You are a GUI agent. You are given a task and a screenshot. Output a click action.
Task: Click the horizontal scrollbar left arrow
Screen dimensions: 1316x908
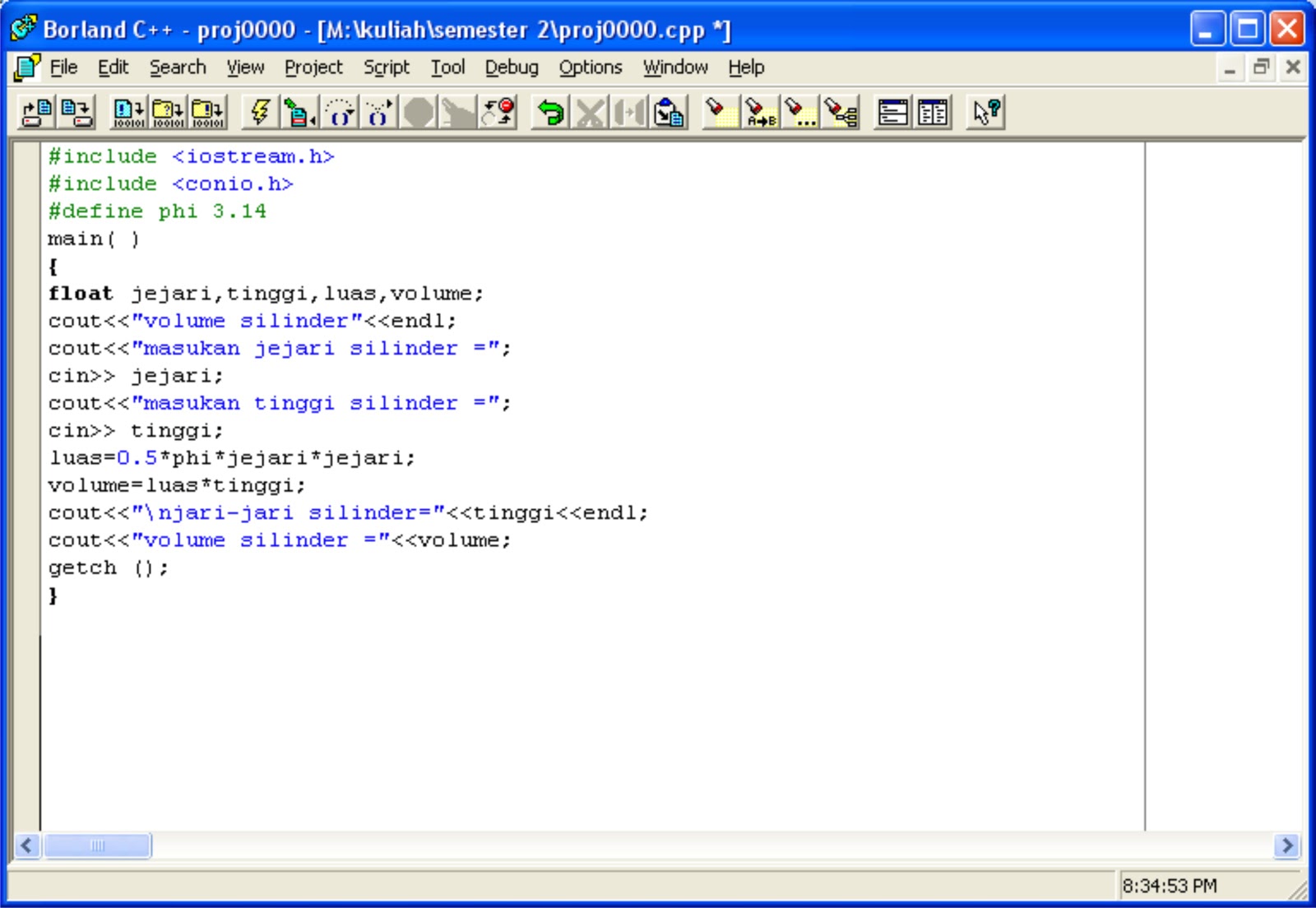(x=27, y=845)
